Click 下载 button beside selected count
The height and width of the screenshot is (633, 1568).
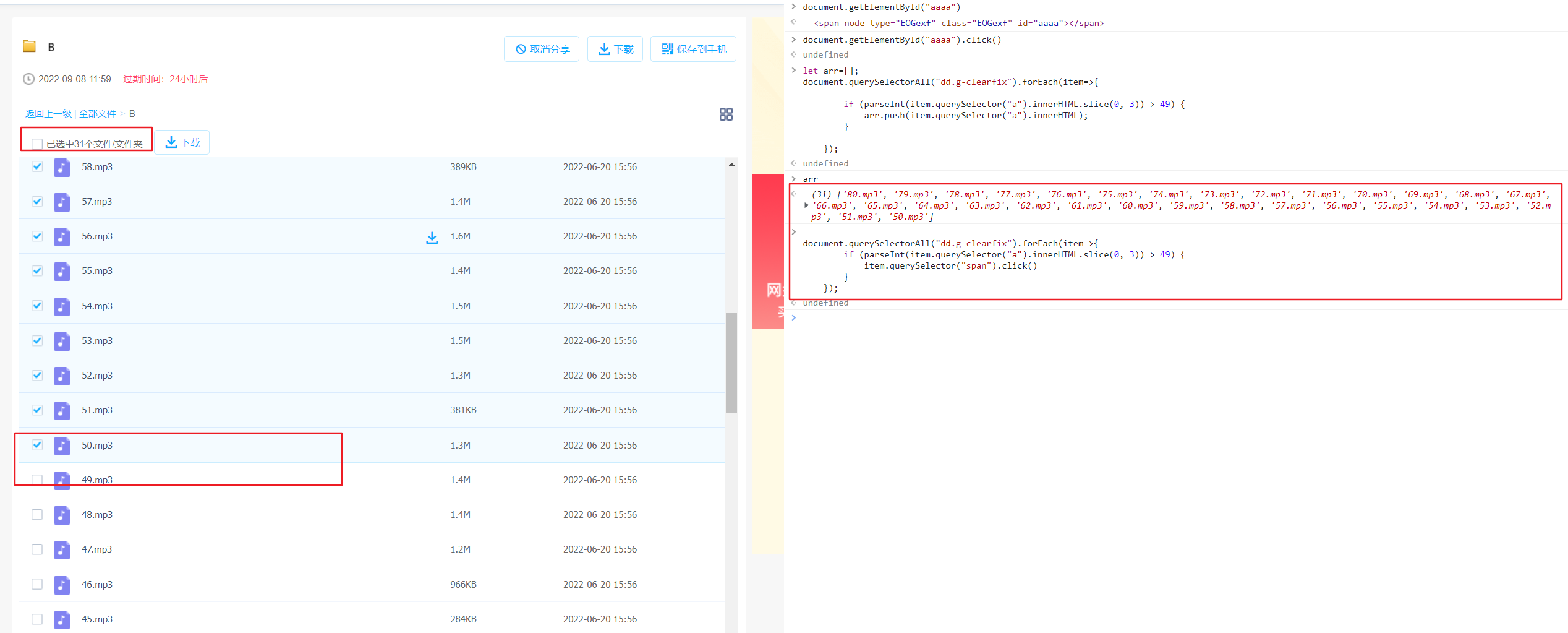click(x=182, y=142)
